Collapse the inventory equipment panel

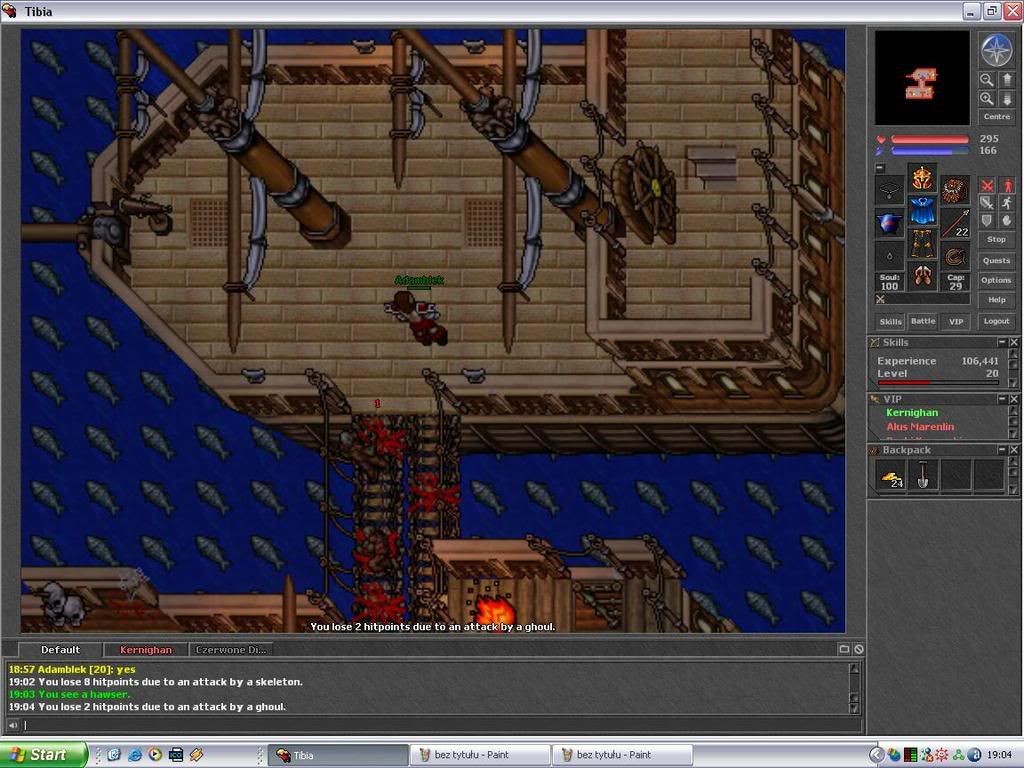point(880,168)
